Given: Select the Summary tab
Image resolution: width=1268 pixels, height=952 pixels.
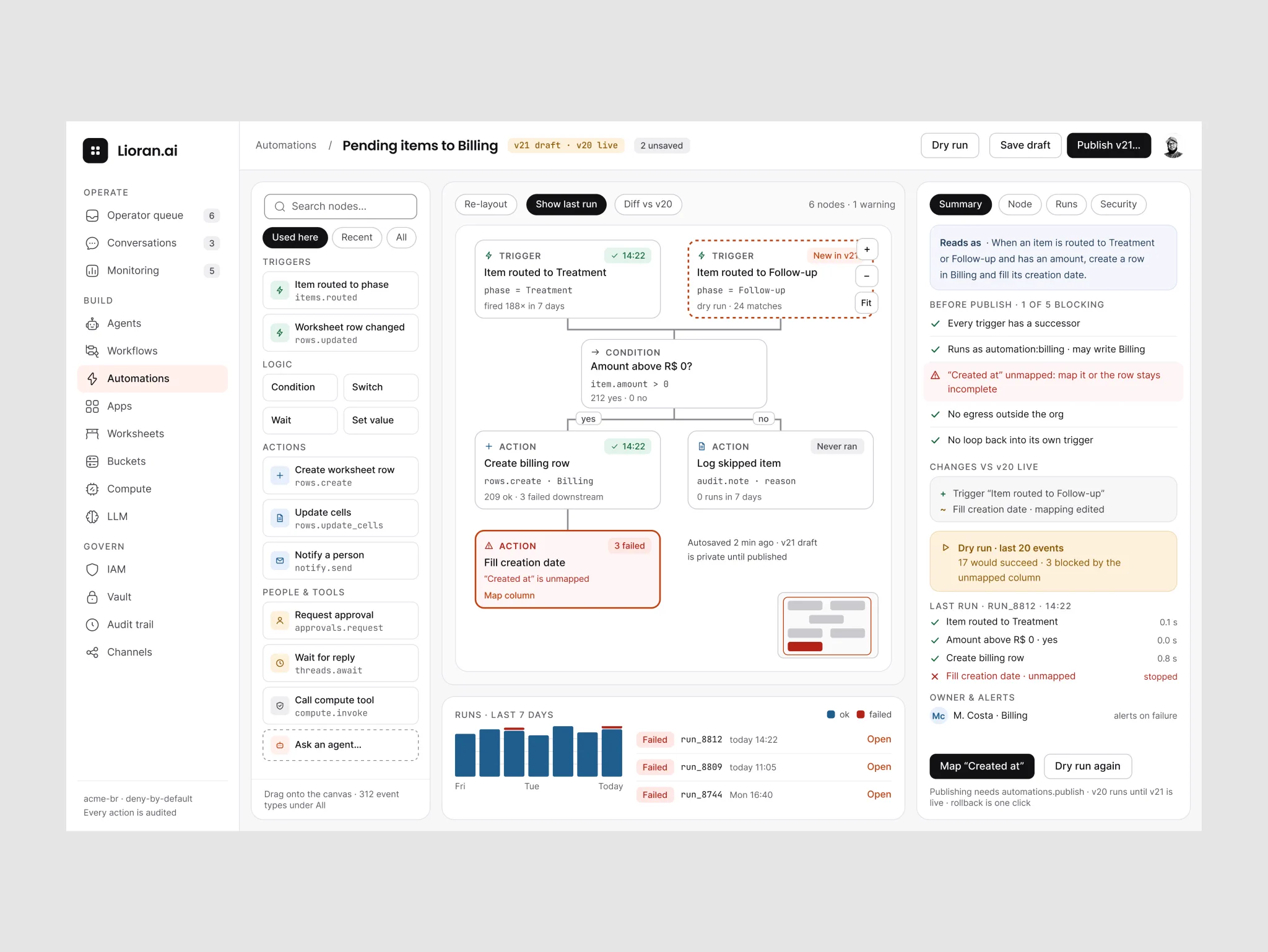Looking at the screenshot, I should click(960, 204).
